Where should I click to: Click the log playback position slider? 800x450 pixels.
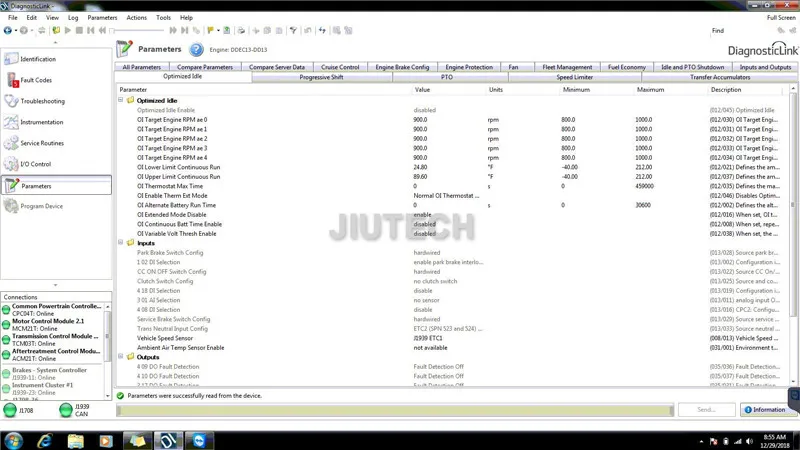point(138,31)
